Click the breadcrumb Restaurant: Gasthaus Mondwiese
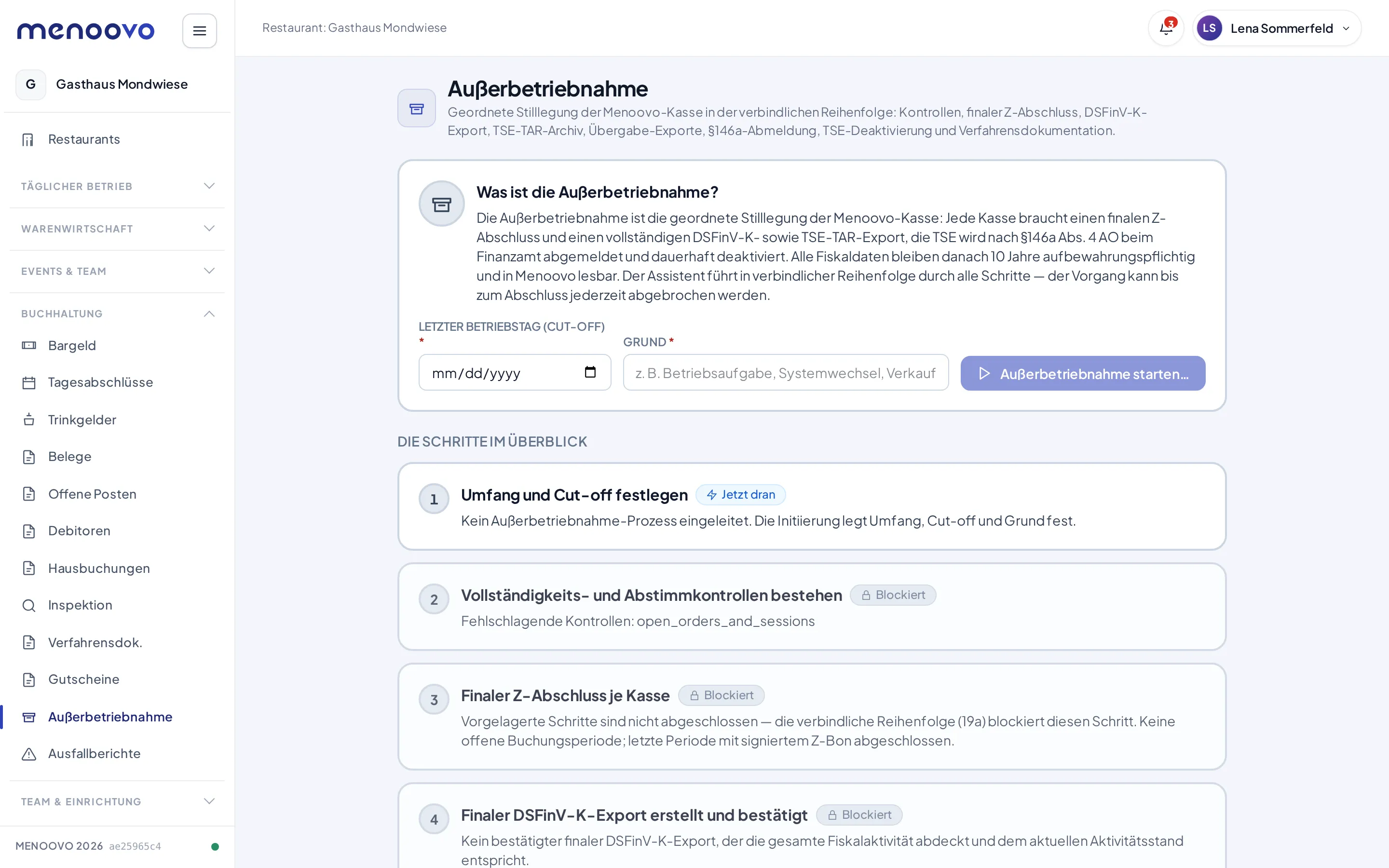Viewport: 1389px width, 868px height. [354, 28]
